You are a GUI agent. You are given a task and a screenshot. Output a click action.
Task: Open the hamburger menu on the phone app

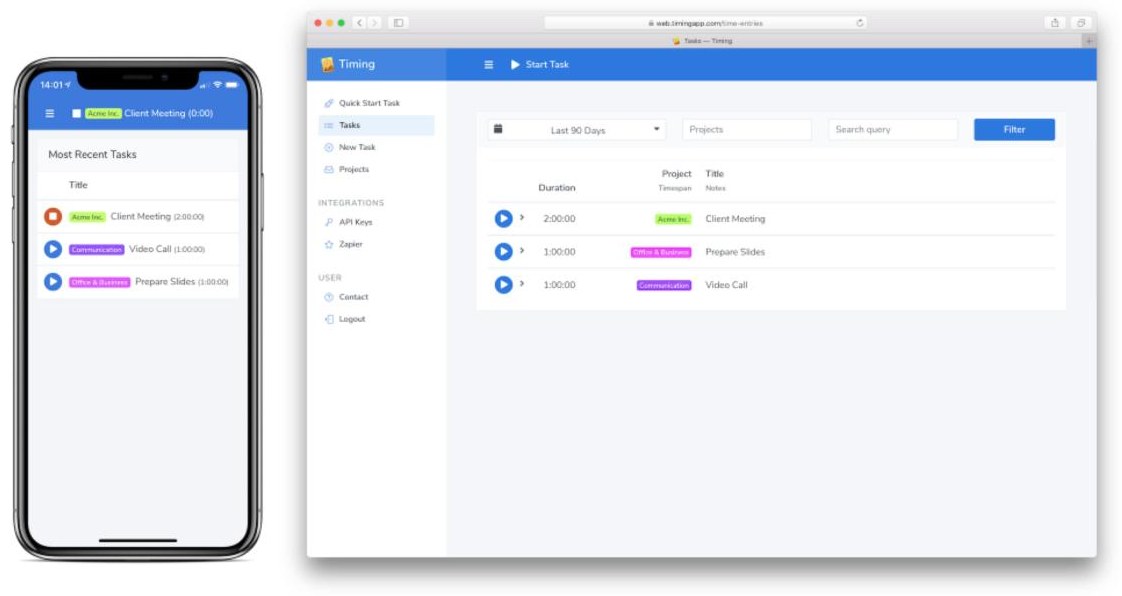tap(50, 113)
